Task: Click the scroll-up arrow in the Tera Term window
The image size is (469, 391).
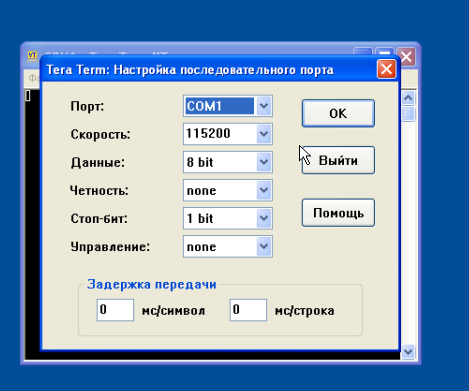Action: click(x=408, y=98)
